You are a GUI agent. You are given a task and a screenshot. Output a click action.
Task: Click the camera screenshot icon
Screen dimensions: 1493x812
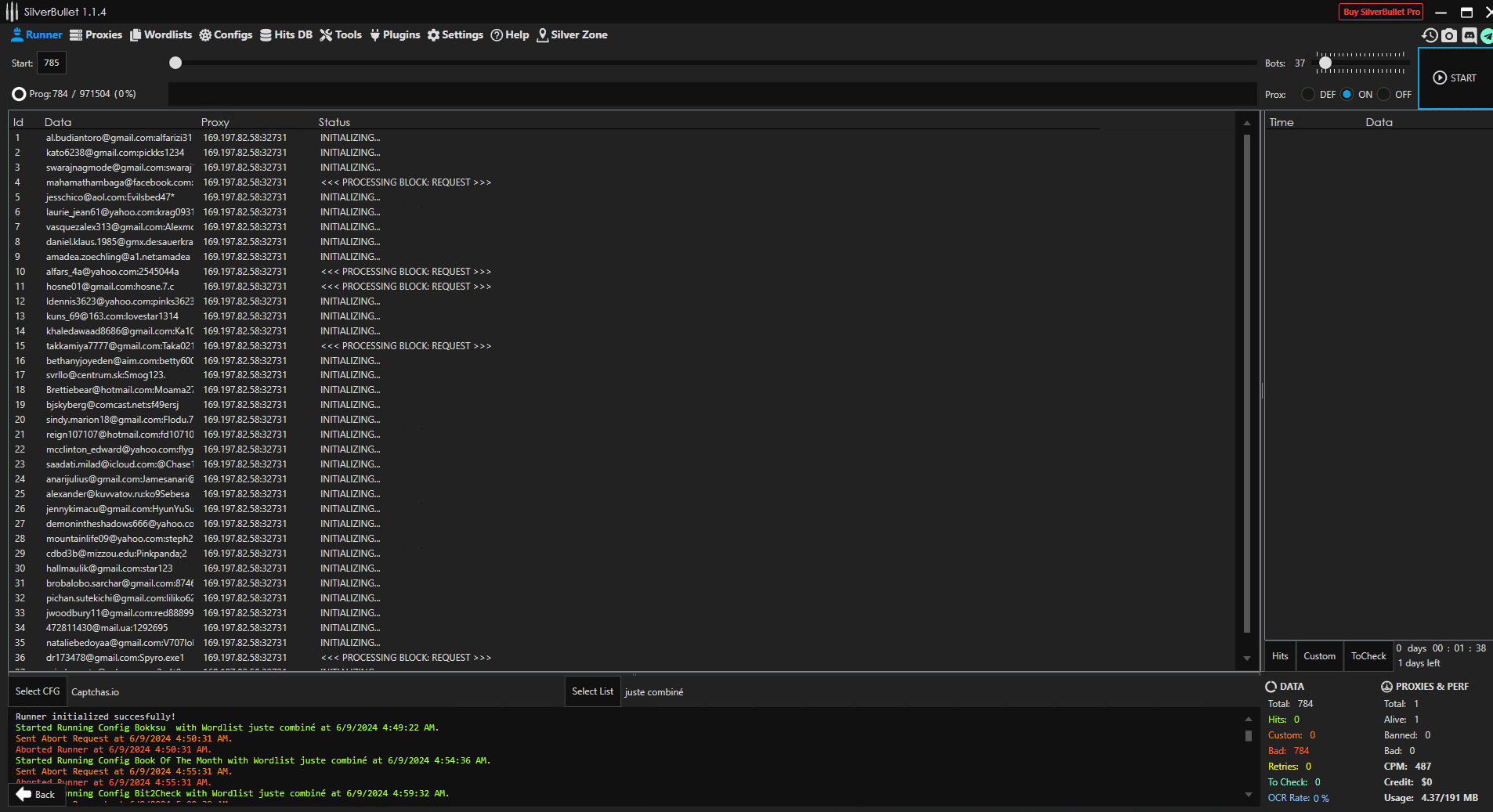click(1449, 35)
